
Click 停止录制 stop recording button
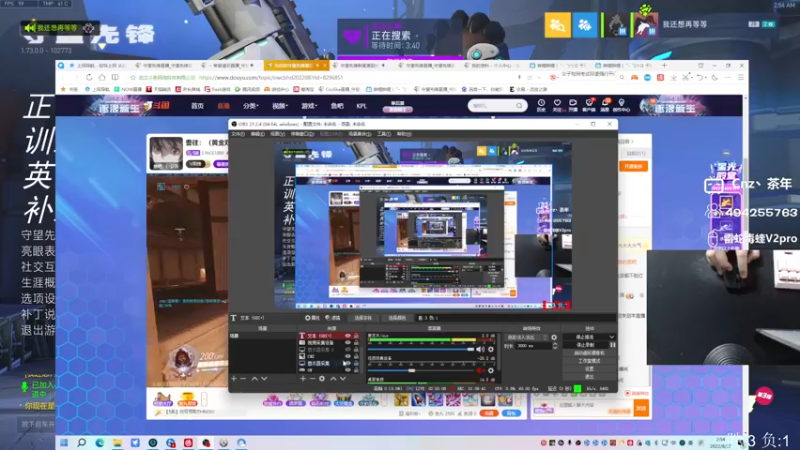(x=586, y=345)
